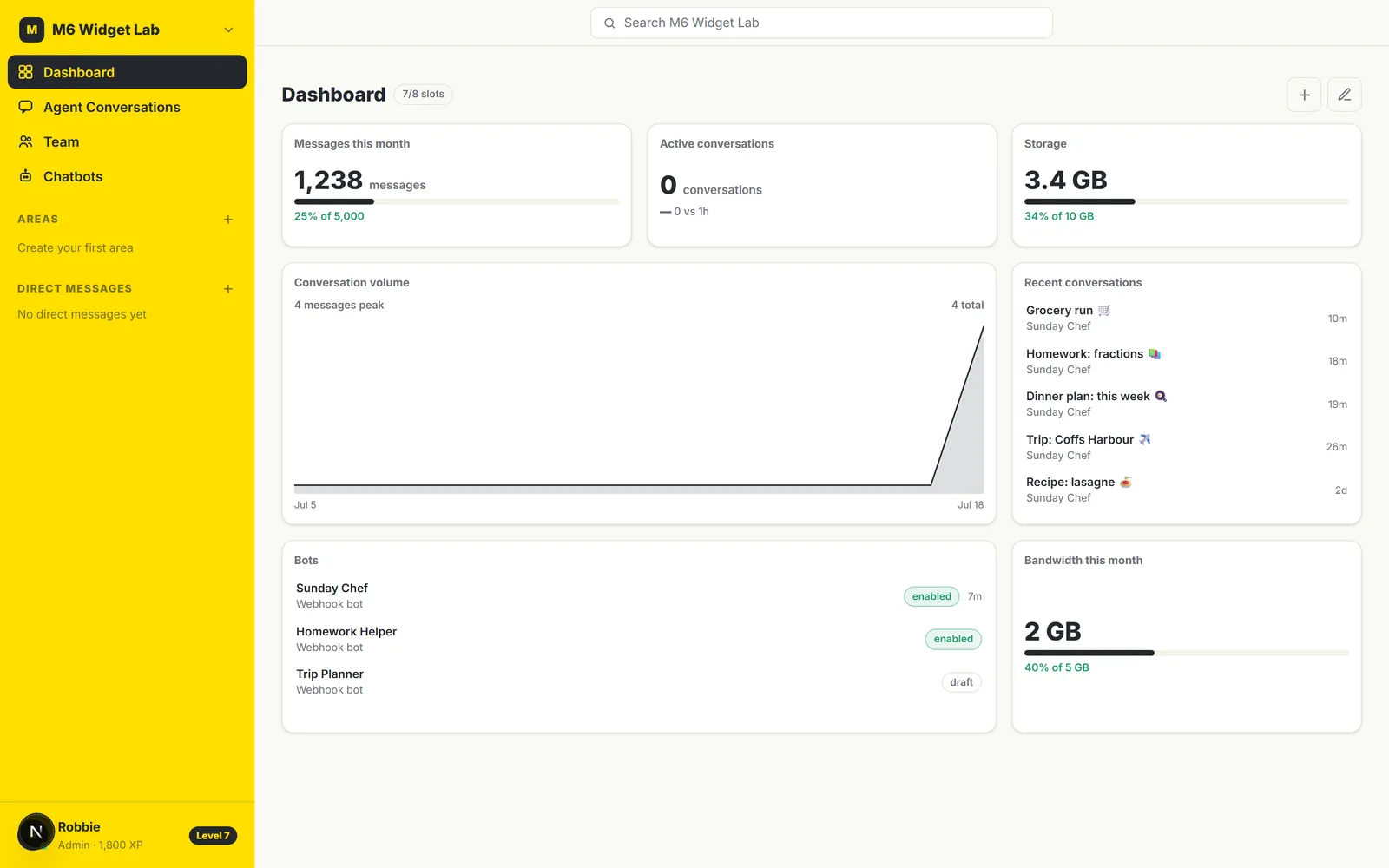Click 'Create your first area' link

tap(76, 247)
